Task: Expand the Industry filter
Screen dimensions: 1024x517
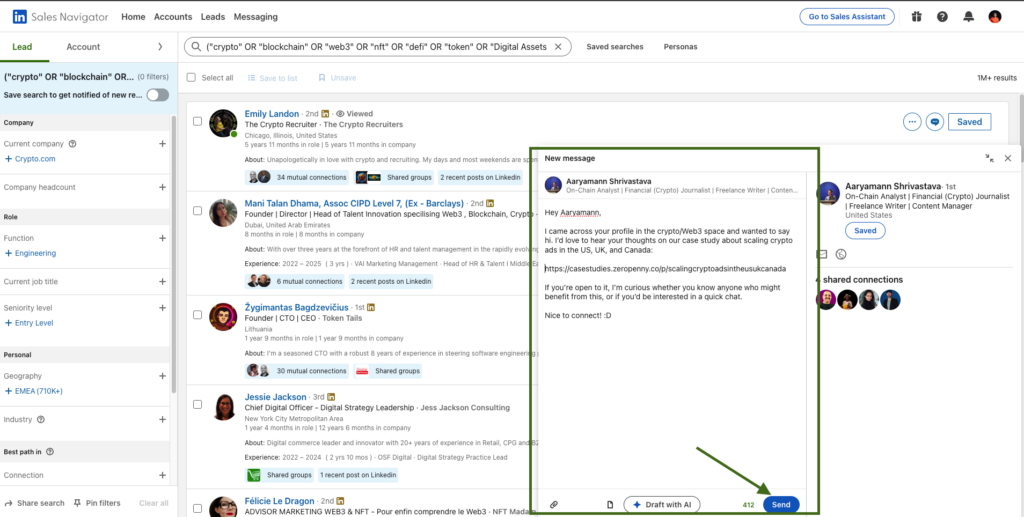Action: 162,420
